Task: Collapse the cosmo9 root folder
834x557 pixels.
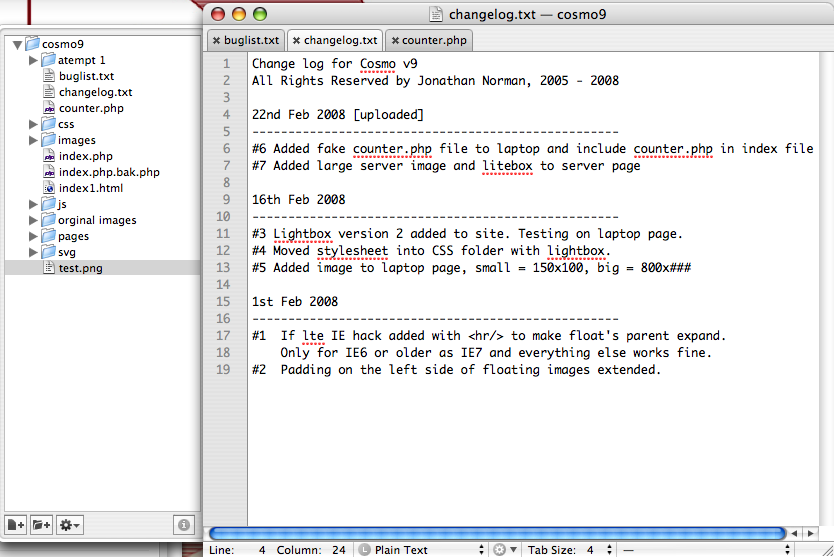Action: [x=17, y=44]
